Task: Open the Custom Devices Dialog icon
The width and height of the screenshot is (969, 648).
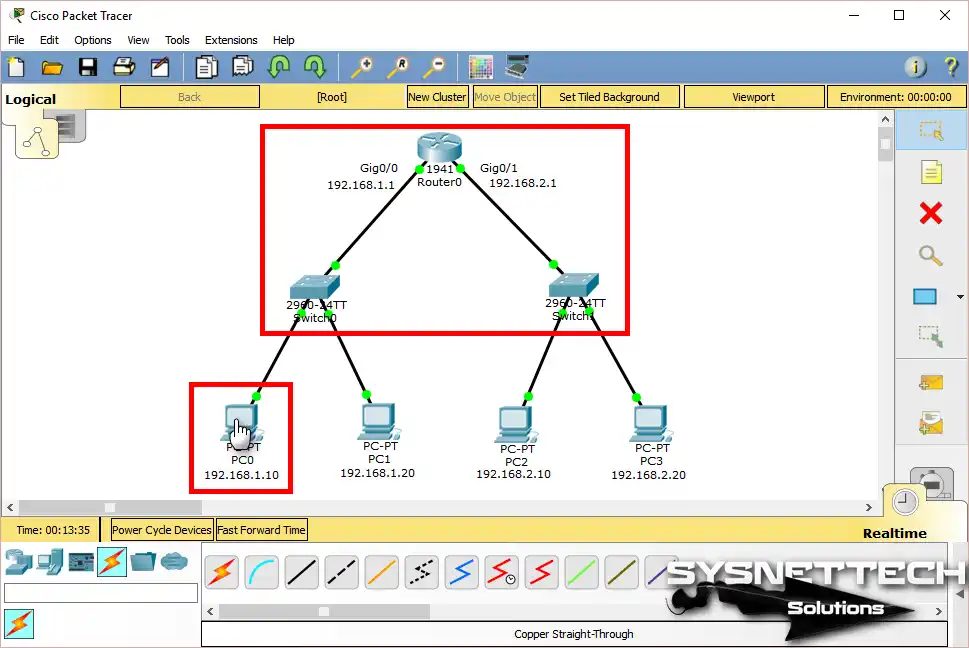Action: coord(517,67)
